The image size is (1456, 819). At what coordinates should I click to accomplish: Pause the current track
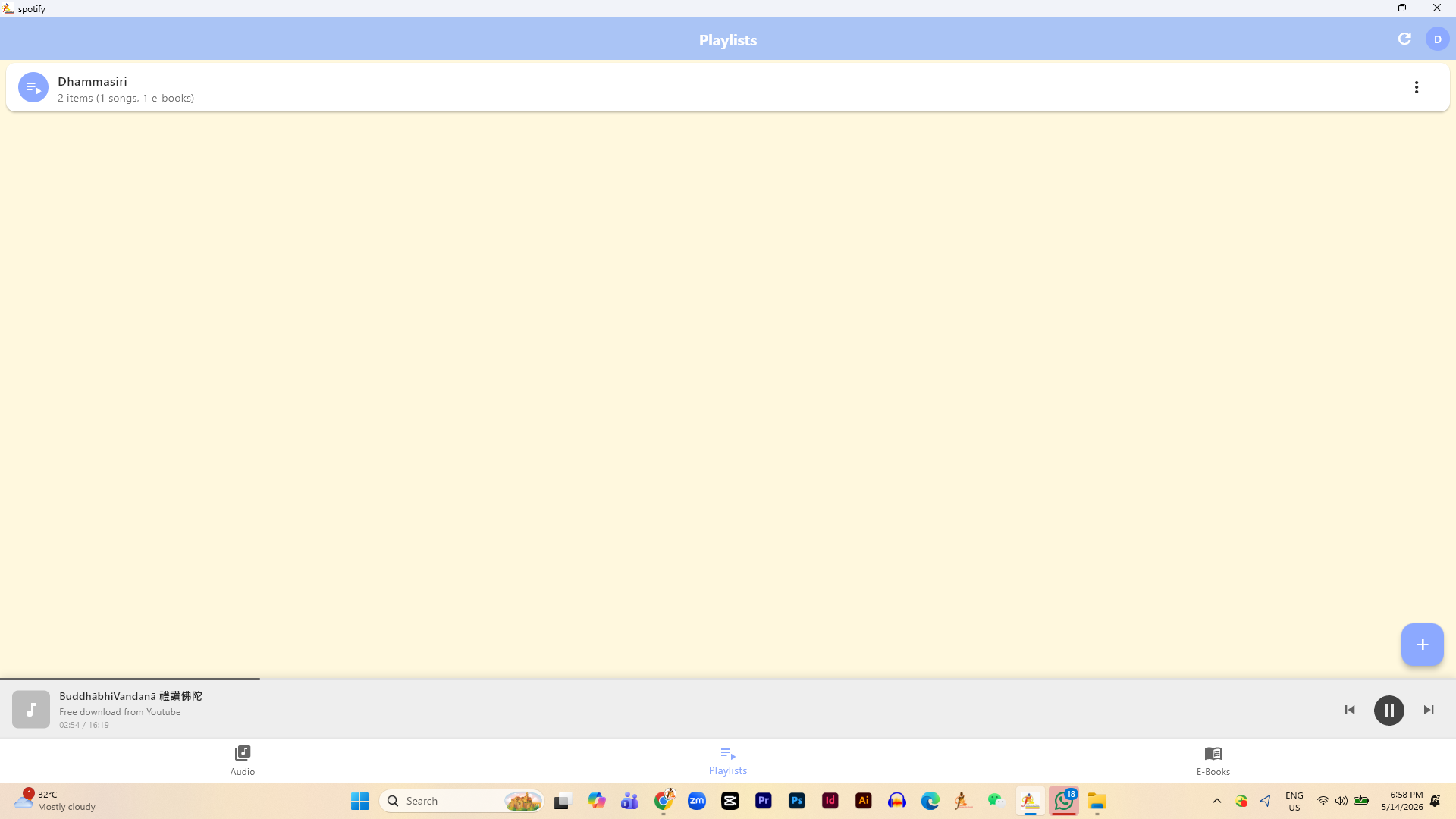[1389, 711]
